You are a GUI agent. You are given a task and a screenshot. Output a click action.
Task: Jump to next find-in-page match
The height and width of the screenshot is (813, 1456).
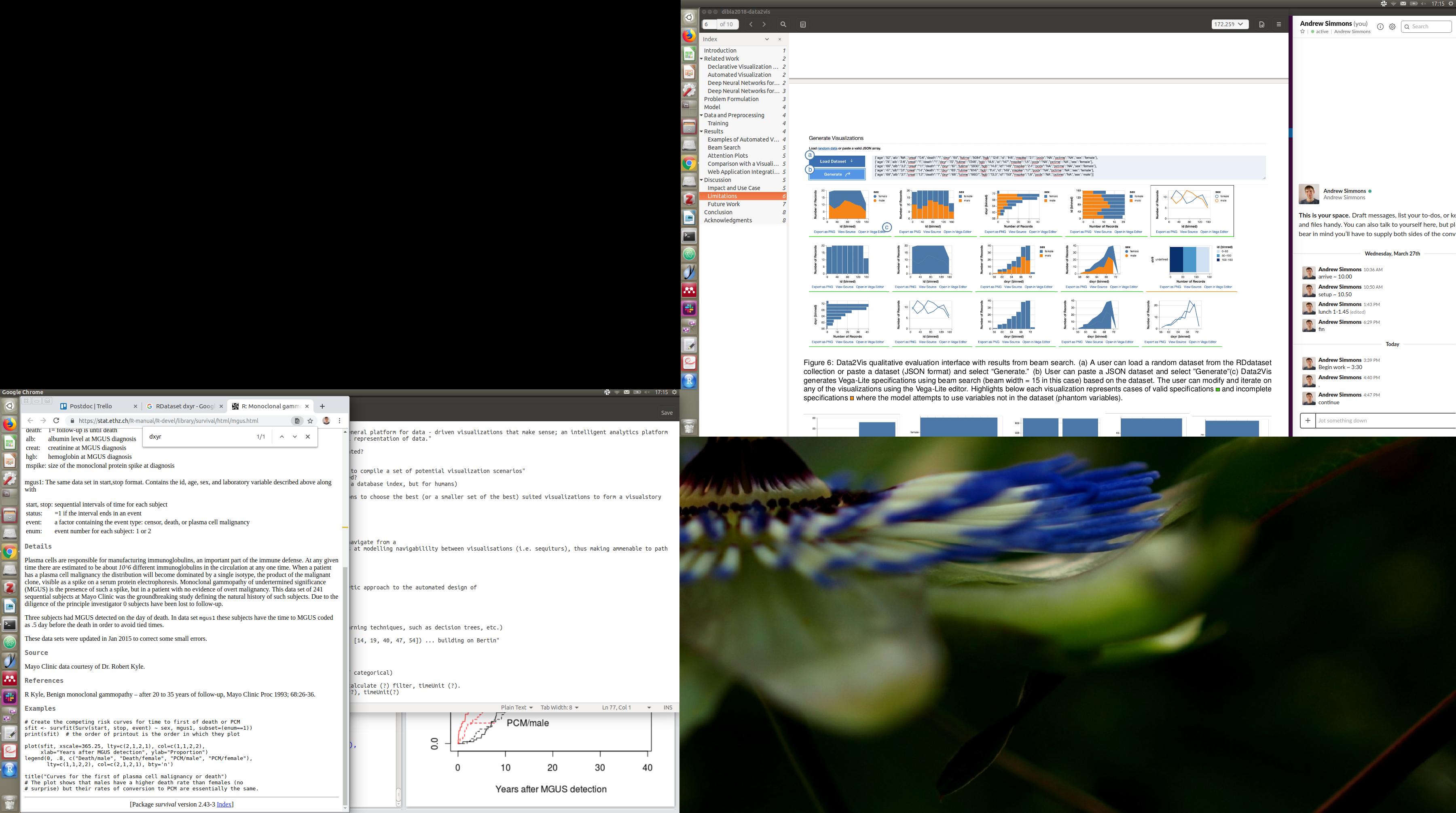pyautogui.click(x=294, y=437)
